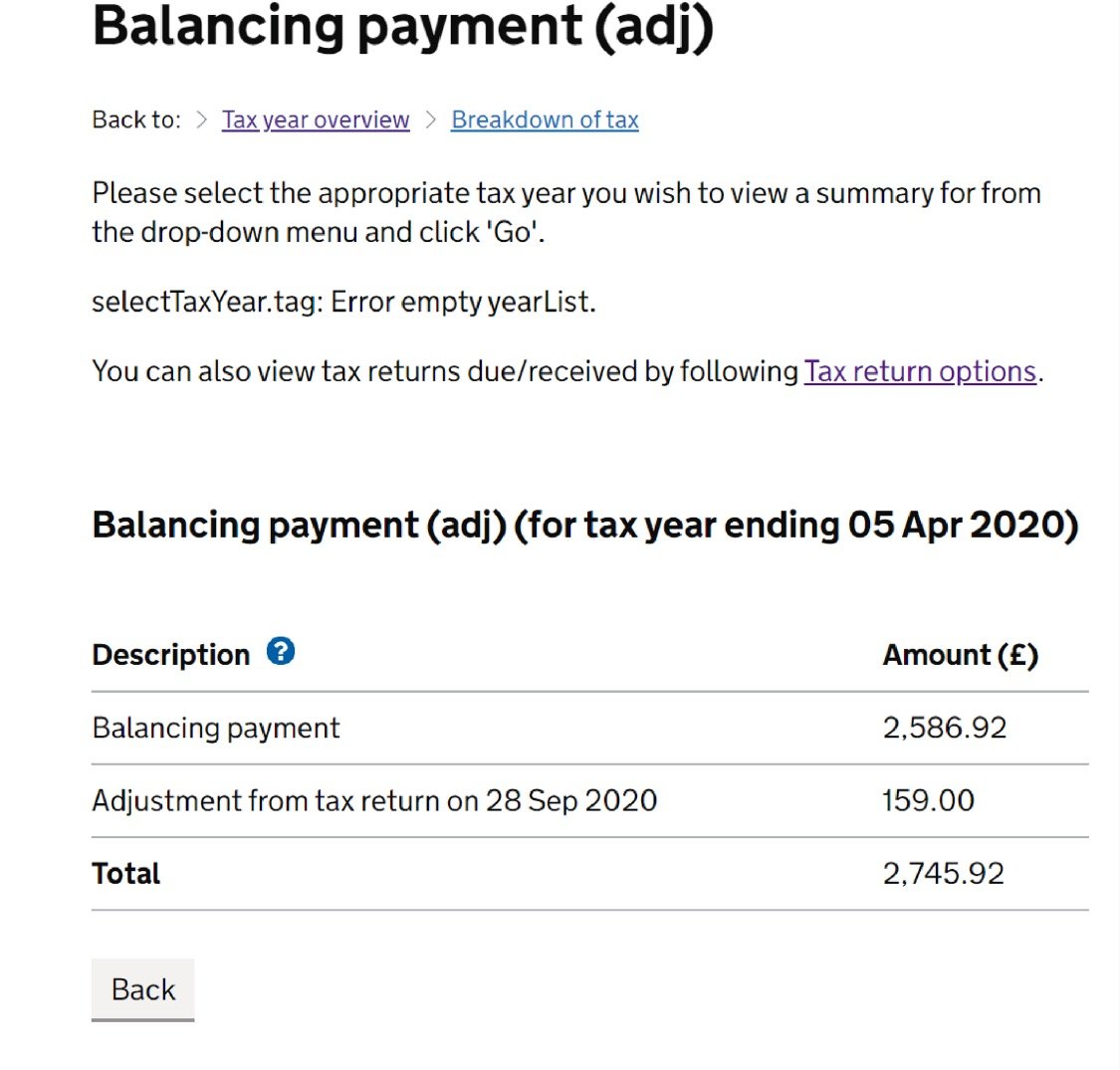Click the chevron before Breakdown of tax
This screenshot has height=1070, width=1120.
431,119
